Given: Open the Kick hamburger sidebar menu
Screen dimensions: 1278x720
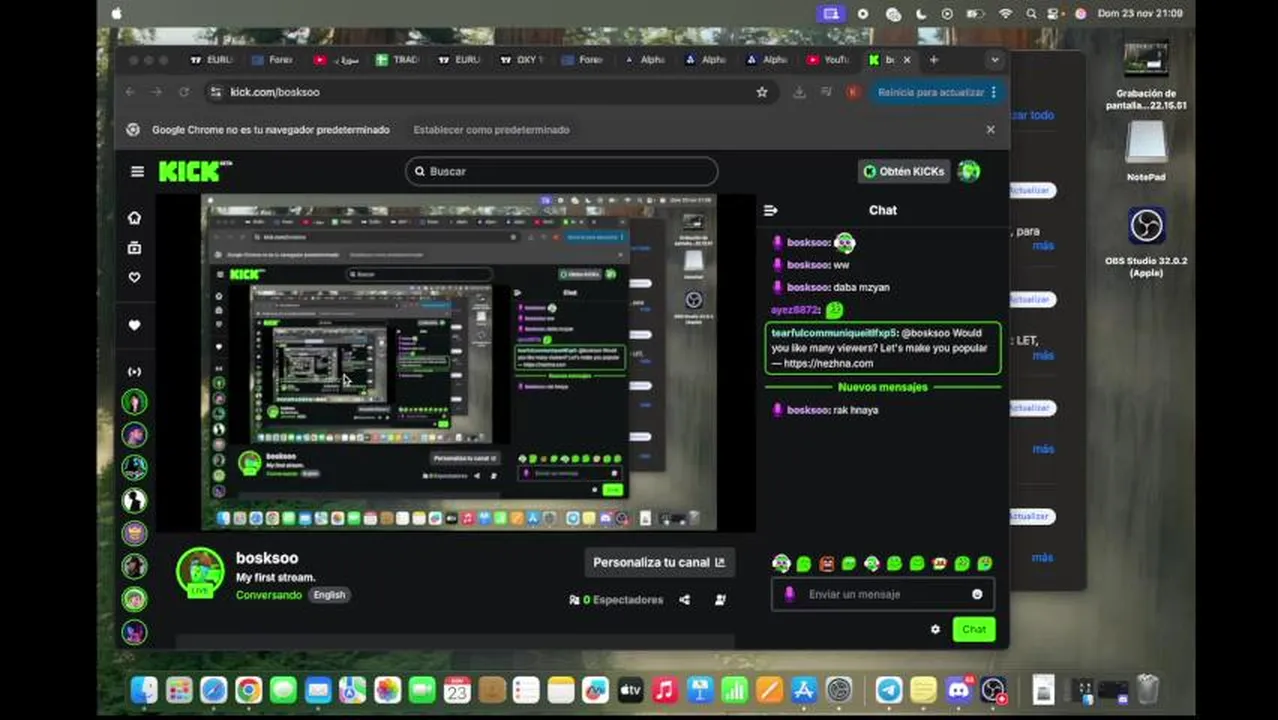Looking at the screenshot, I should coord(137,171).
